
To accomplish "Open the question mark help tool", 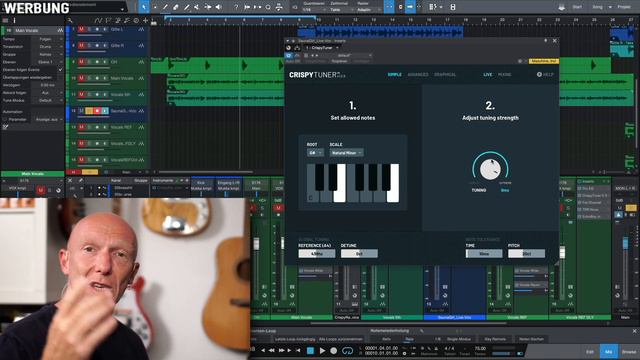I will [x=236, y=7].
